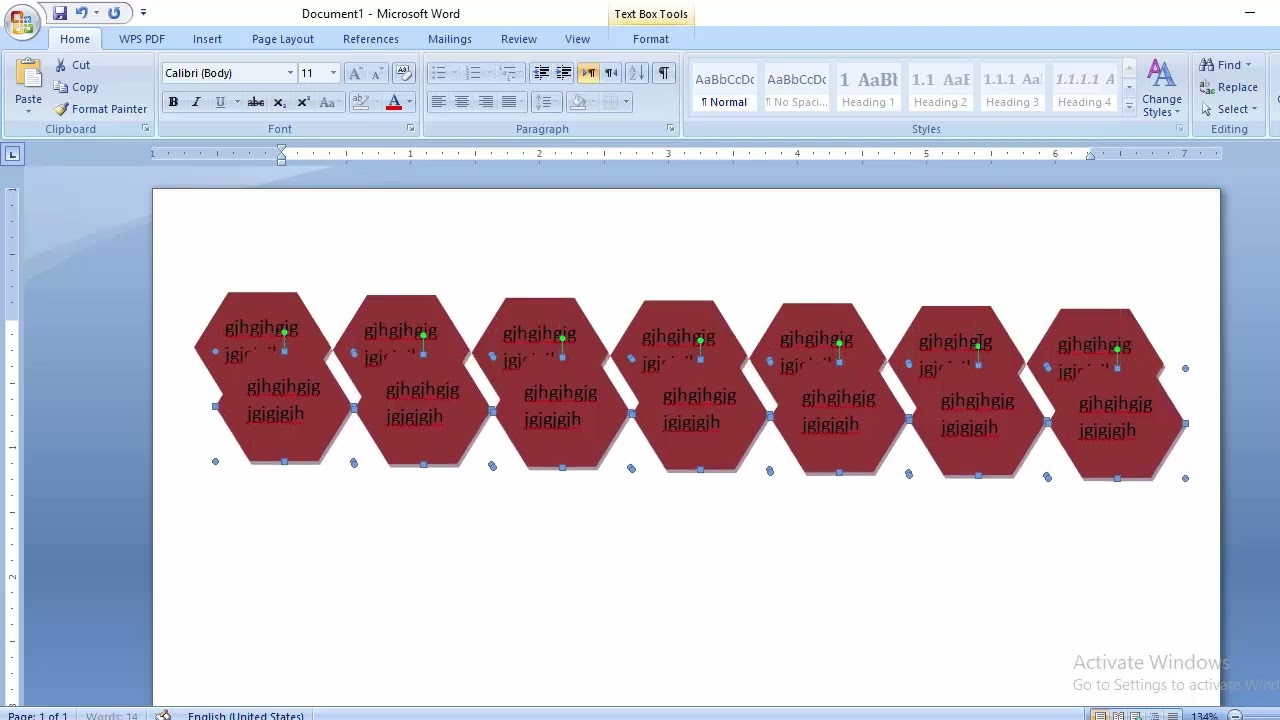Open the References tab
This screenshot has width=1280, height=720.
371,39
